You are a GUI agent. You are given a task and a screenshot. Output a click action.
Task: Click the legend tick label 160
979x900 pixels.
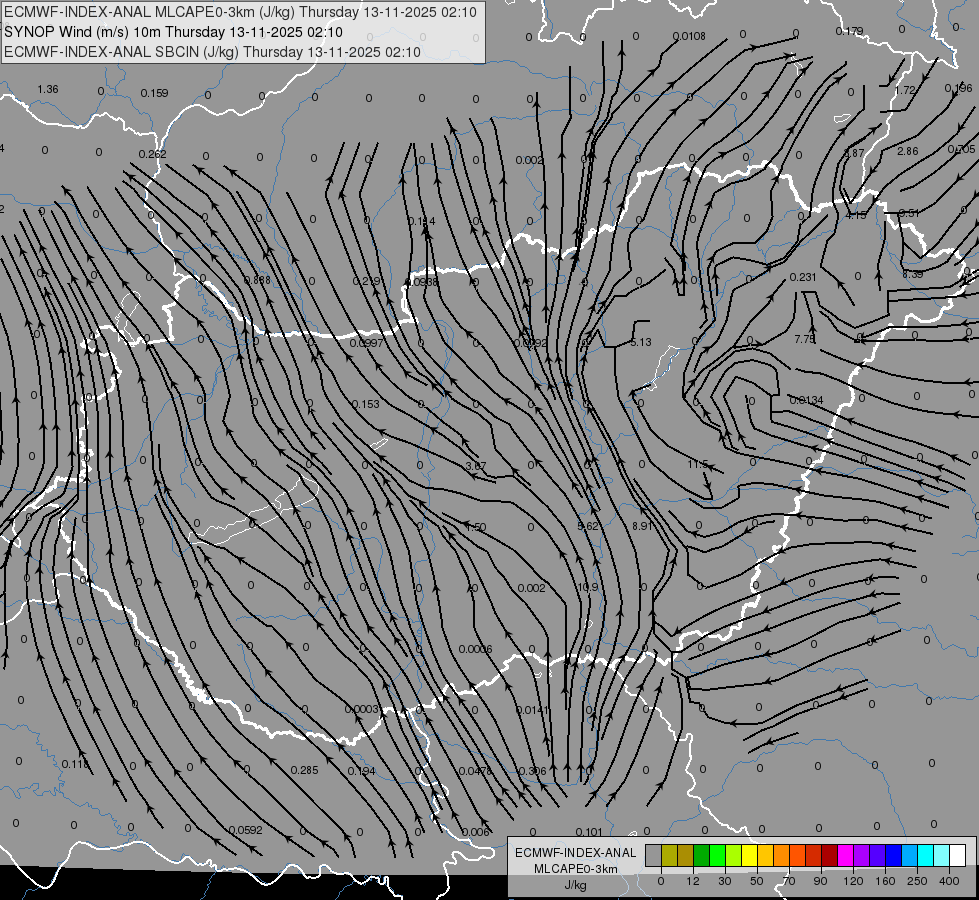(885, 881)
